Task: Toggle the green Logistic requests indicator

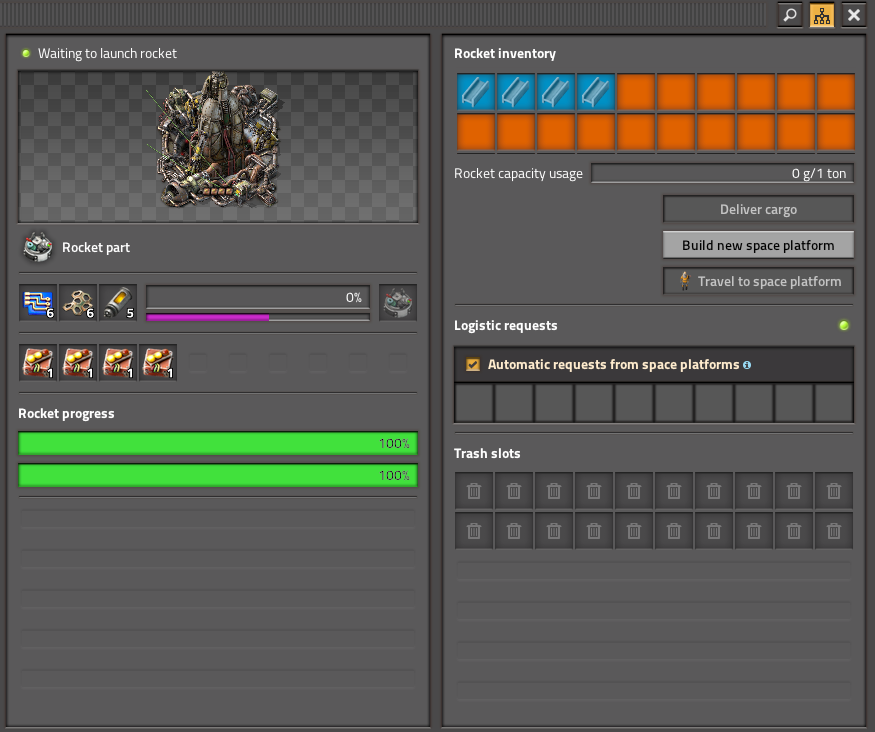Action: pos(843,325)
